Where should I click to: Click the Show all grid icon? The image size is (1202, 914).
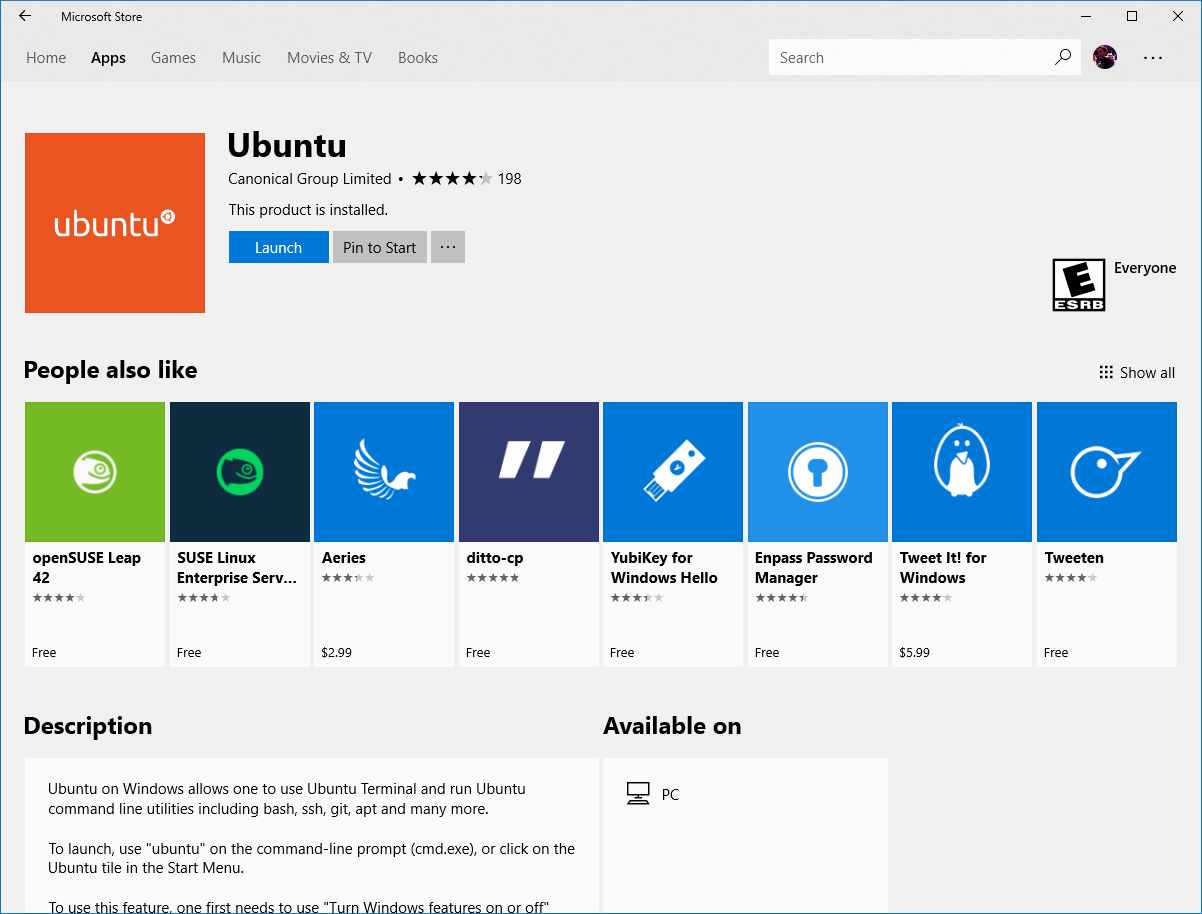tap(1106, 372)
